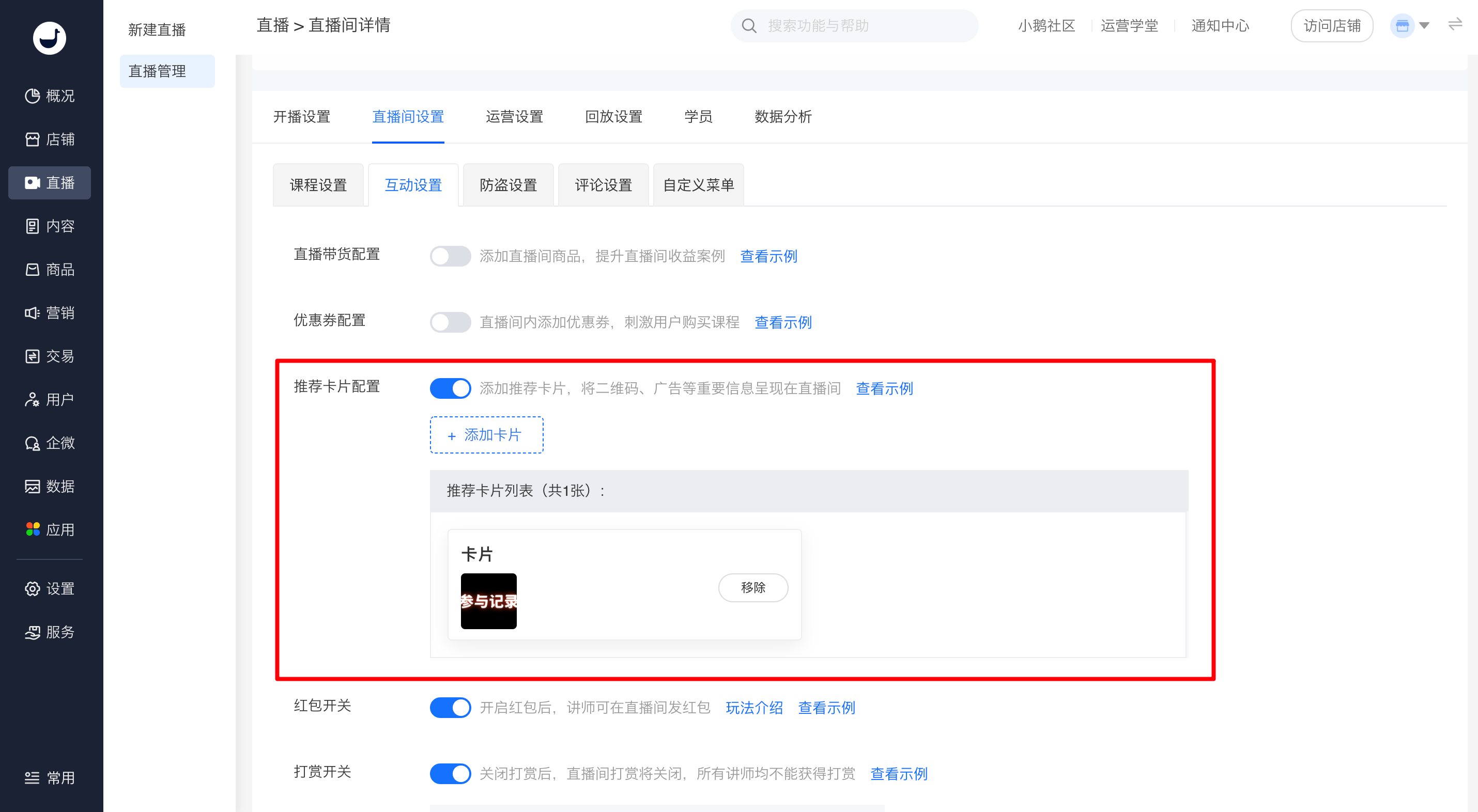The width and height of the screenshot is (1478, 812).
Task: Open the 营销 marketing megaphone icon
Action: pyautogui.click(x=32, y=313)
